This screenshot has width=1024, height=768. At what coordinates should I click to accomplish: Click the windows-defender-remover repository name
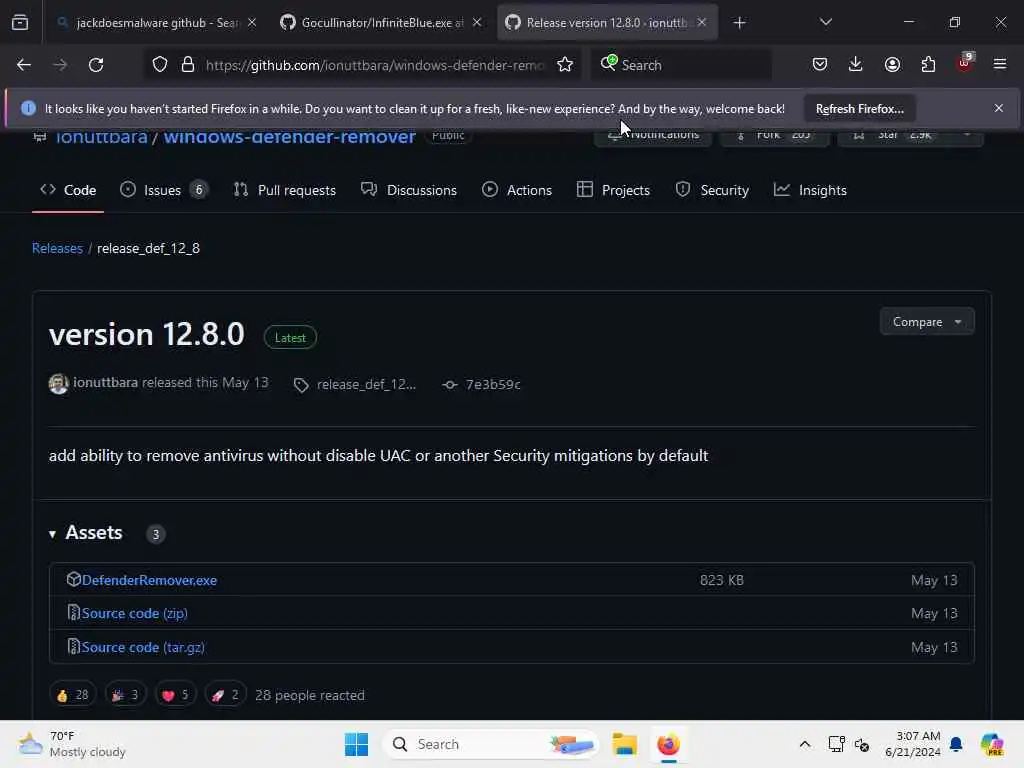pos(289,136)
